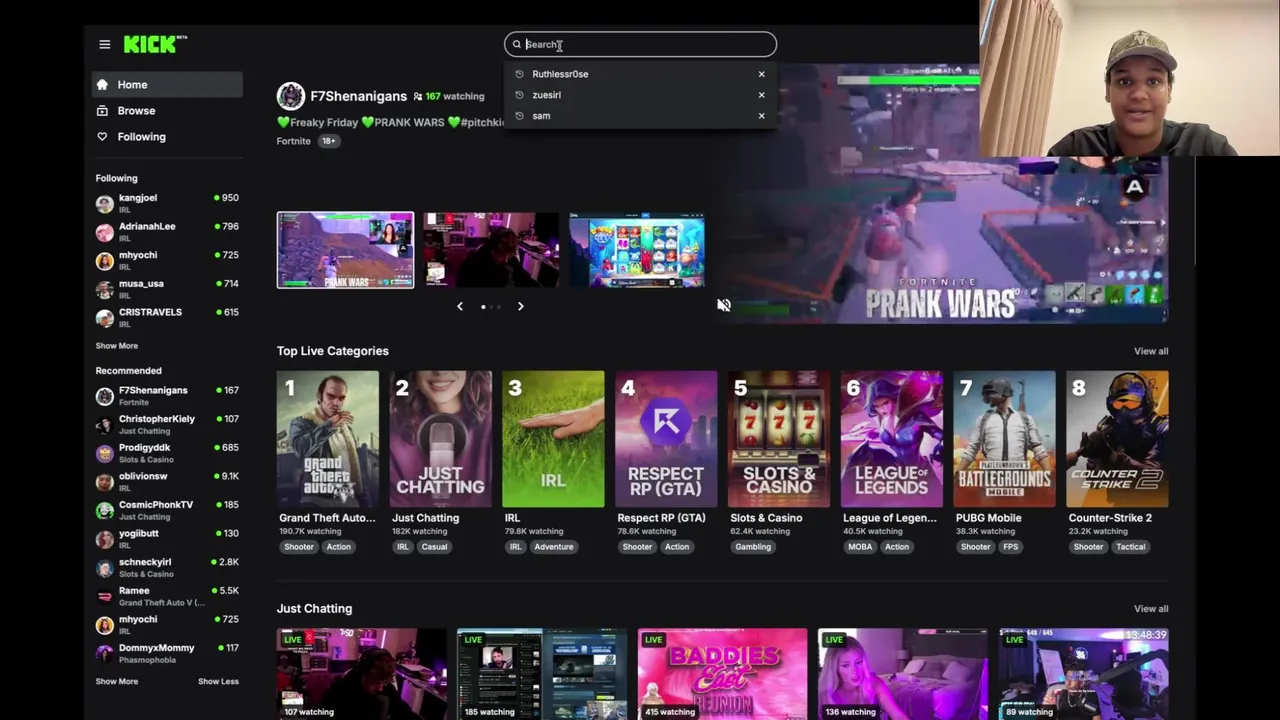Select second carousel stream thumbnail

click(491, 250)
